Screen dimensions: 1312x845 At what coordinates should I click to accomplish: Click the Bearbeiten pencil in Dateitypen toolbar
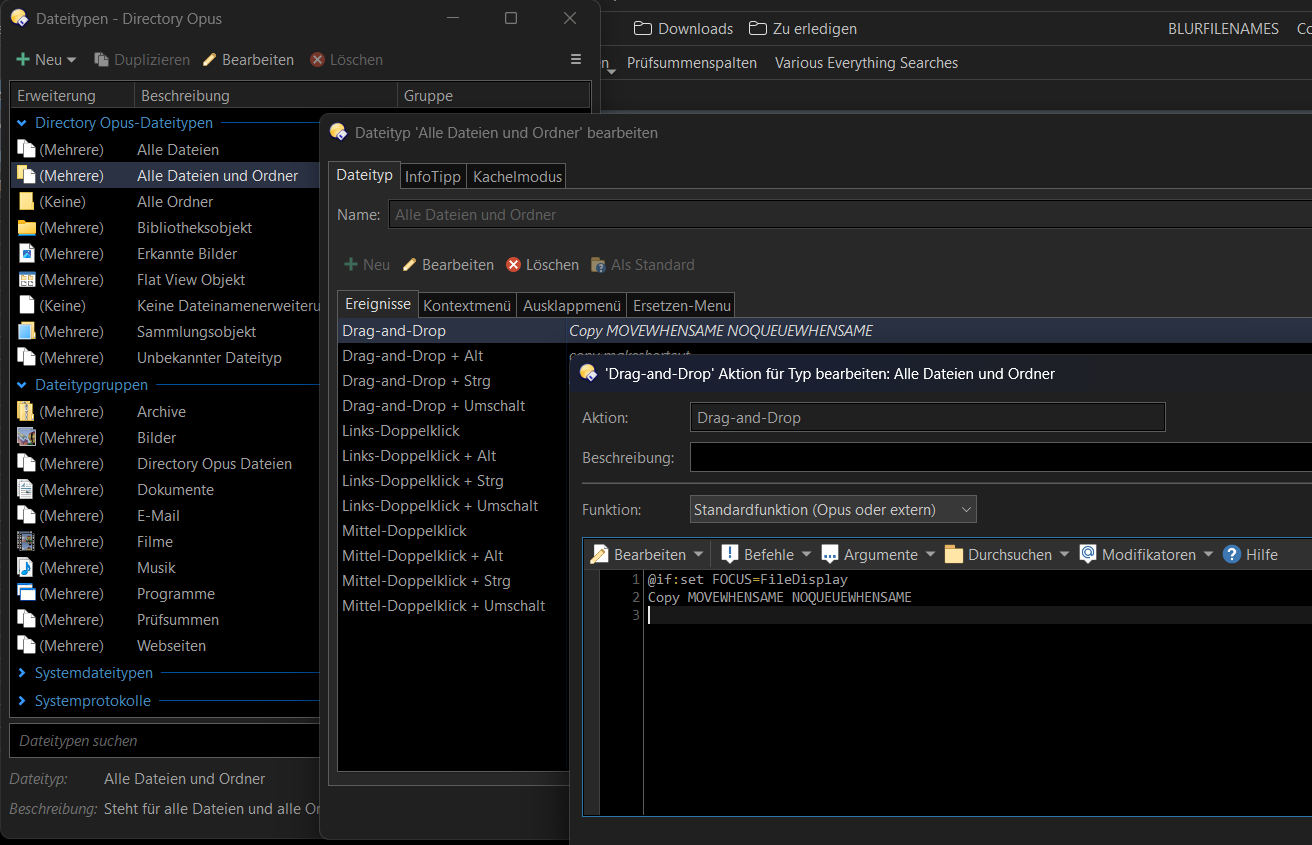coord(210,60)
